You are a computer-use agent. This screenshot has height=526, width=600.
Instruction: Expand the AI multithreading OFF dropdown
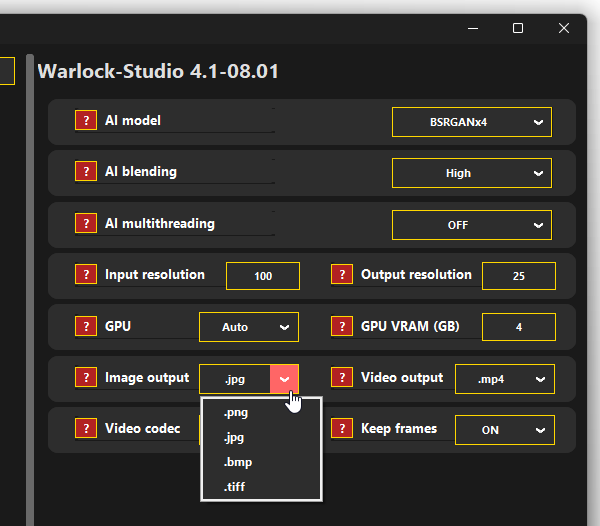(471, 225)
